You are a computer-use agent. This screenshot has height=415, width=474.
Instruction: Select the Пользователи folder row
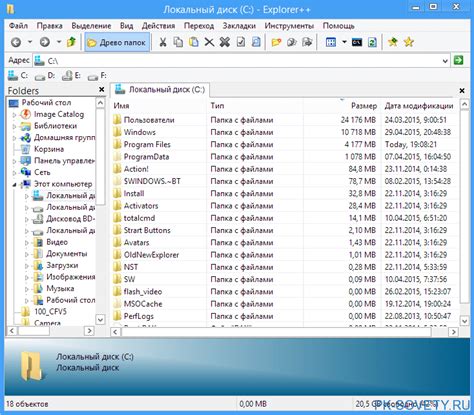pyautogui.click(x=285, y=120)
